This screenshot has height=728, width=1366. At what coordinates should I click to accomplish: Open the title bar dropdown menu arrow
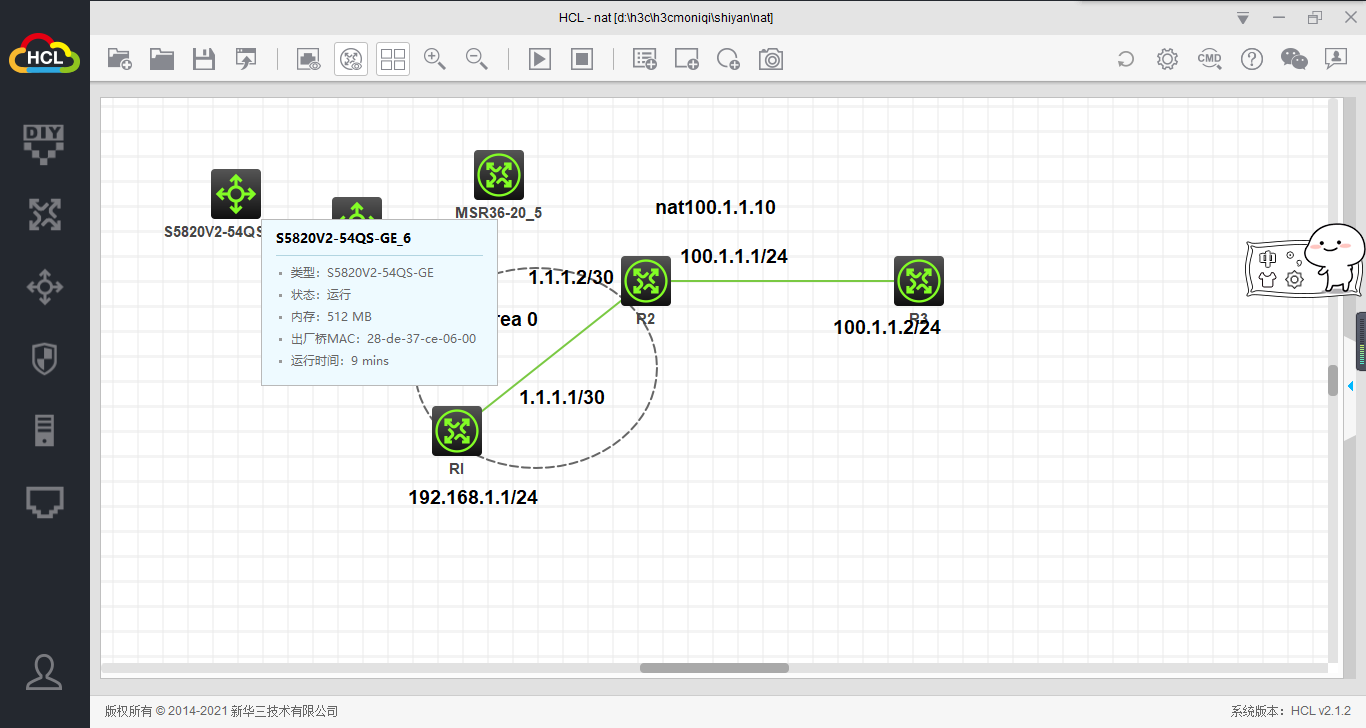click(x=1243, y=18)
